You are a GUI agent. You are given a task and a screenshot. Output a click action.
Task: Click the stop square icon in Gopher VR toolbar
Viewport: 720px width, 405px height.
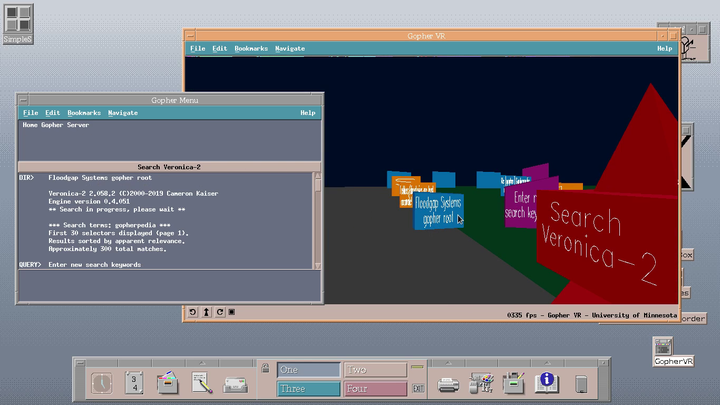coord(232,313)
